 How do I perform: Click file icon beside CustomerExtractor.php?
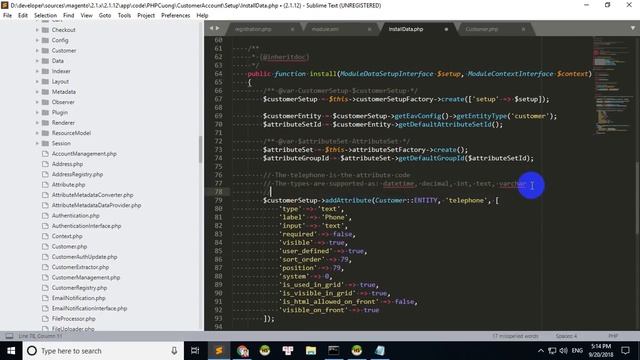[45, 267]
